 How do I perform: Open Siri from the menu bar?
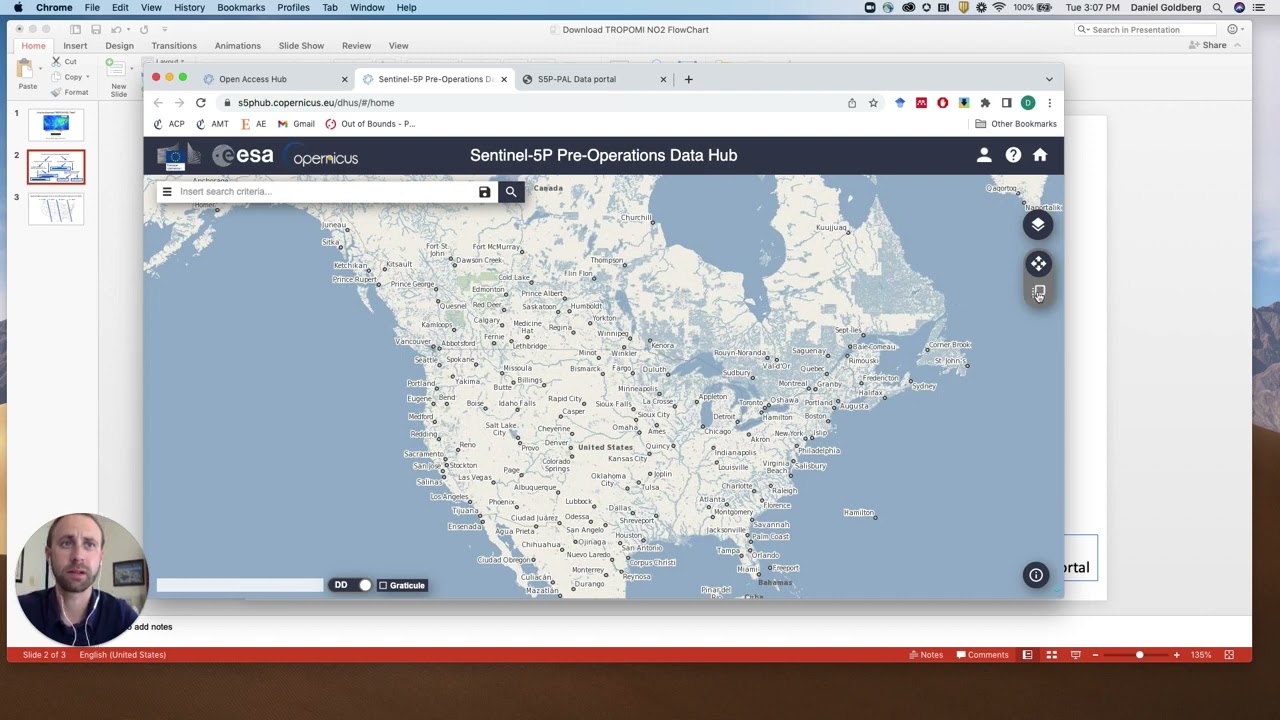[1240, 8]
